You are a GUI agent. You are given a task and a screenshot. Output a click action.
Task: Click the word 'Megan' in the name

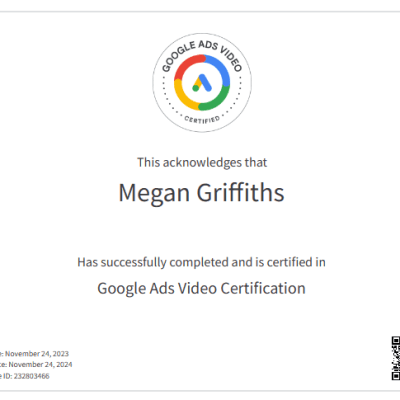point(154,194)
